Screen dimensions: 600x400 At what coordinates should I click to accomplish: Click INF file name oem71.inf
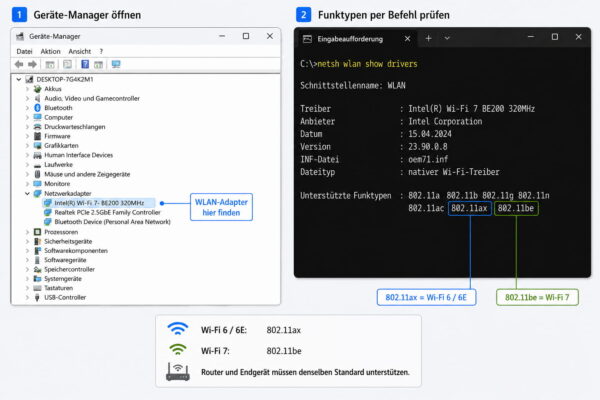point(428,159)
